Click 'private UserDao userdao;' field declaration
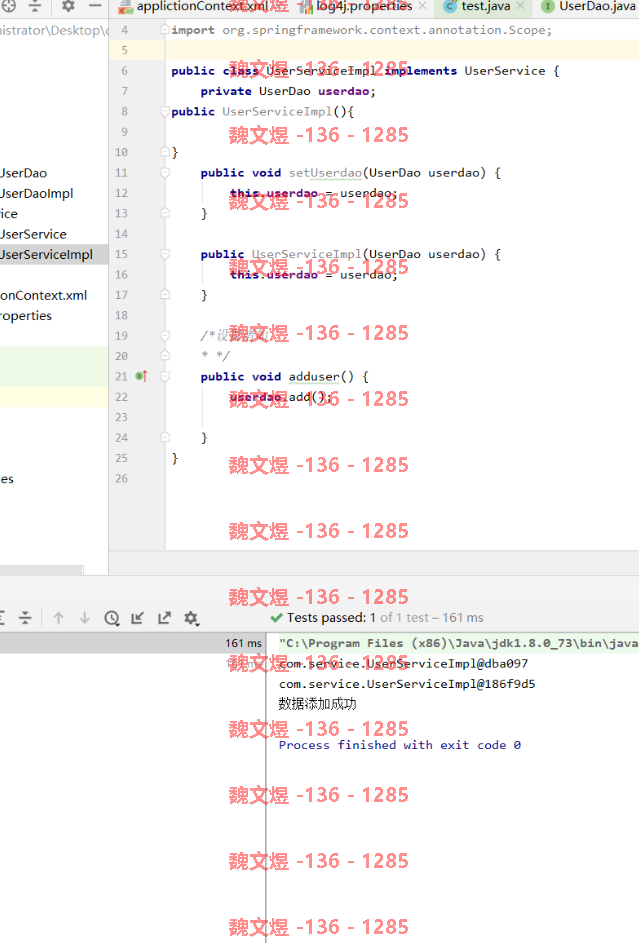639x943 pixels. [288, 91]
